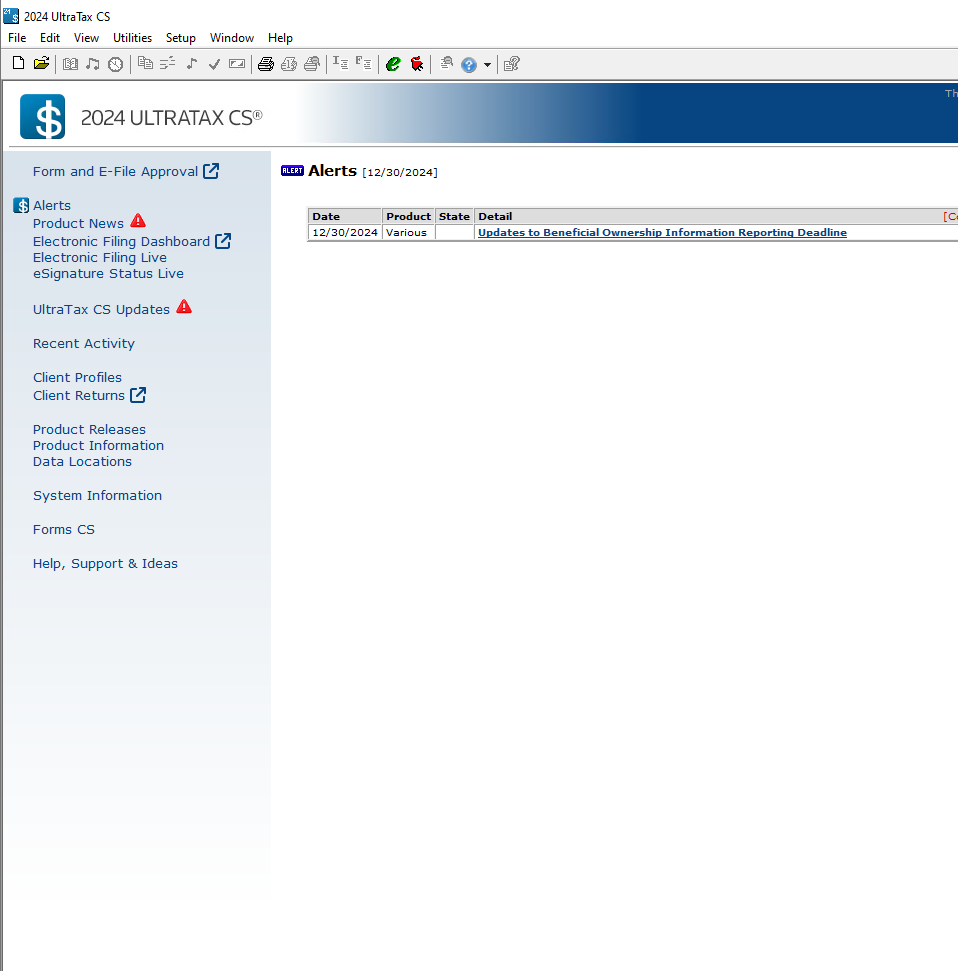Click the open book toolbar icon

(71, 64)
